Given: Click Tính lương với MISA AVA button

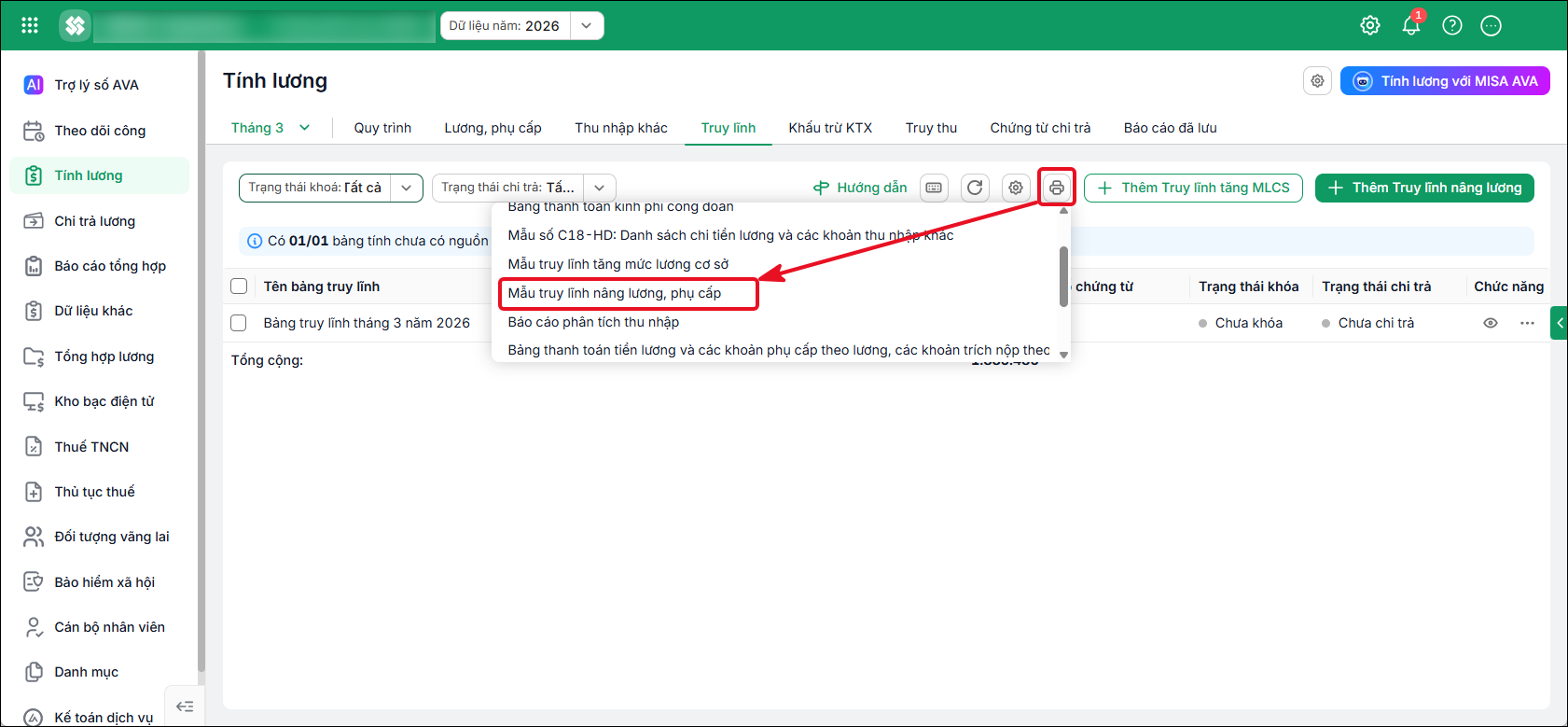Looking at the screenshot, I should tap(1445, 81).
